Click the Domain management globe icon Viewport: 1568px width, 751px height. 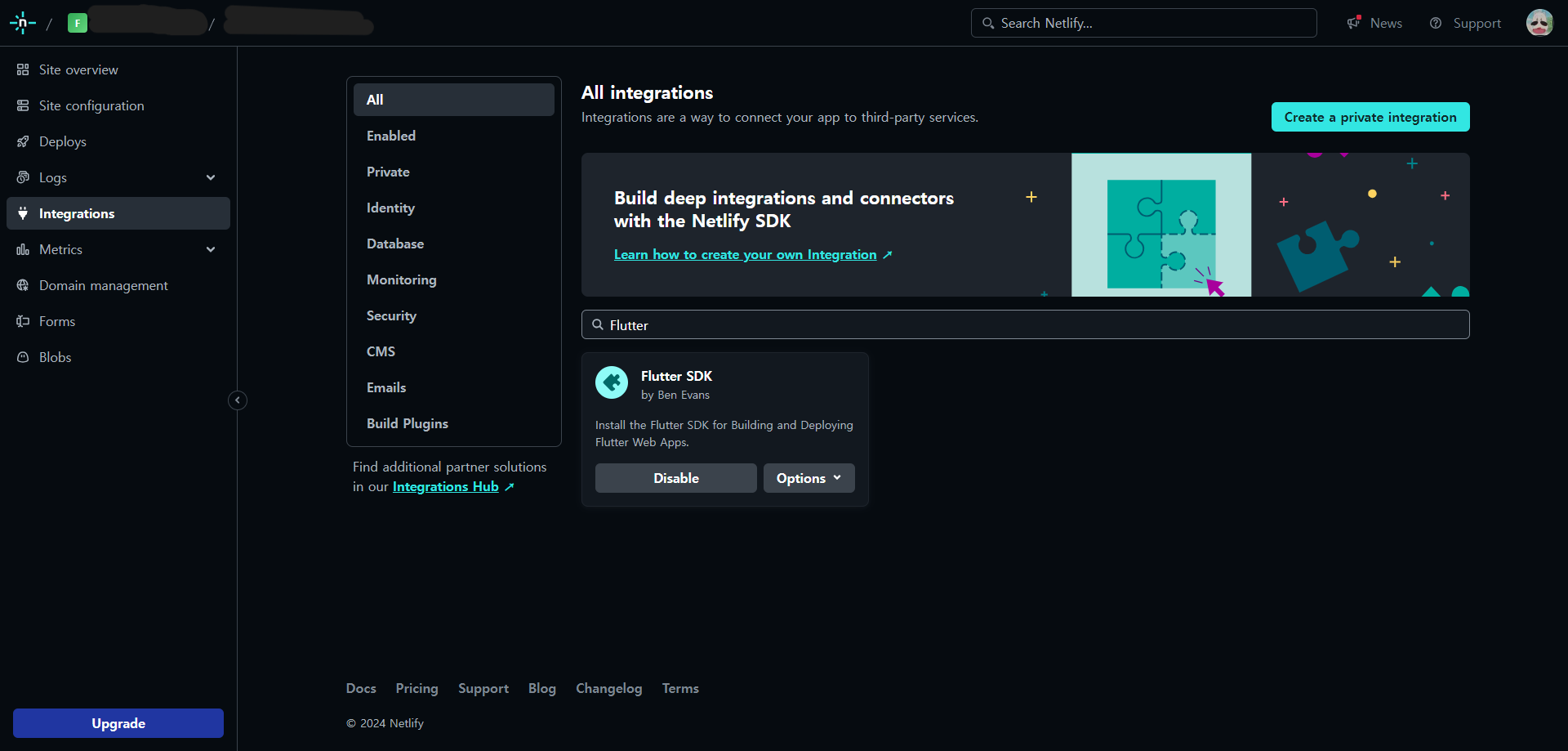[23, 285]
